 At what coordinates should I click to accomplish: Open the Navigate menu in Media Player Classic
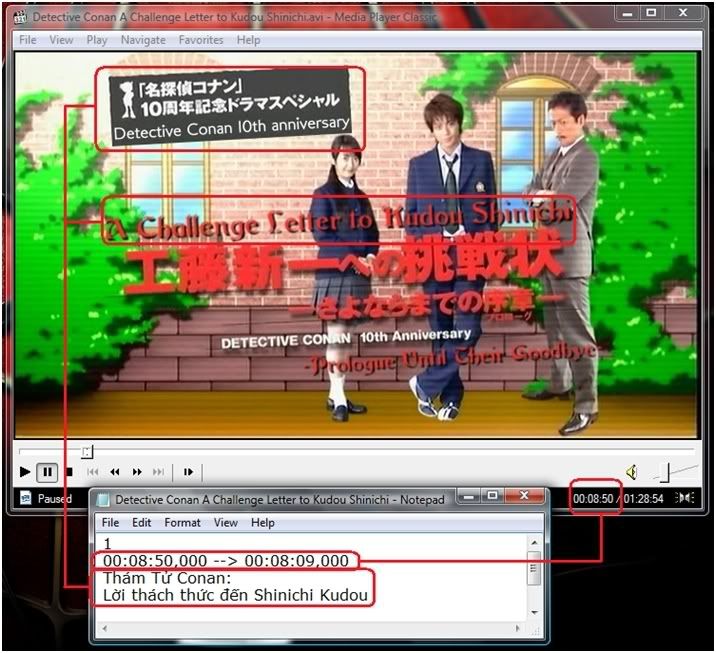click(x=143, y=40)
